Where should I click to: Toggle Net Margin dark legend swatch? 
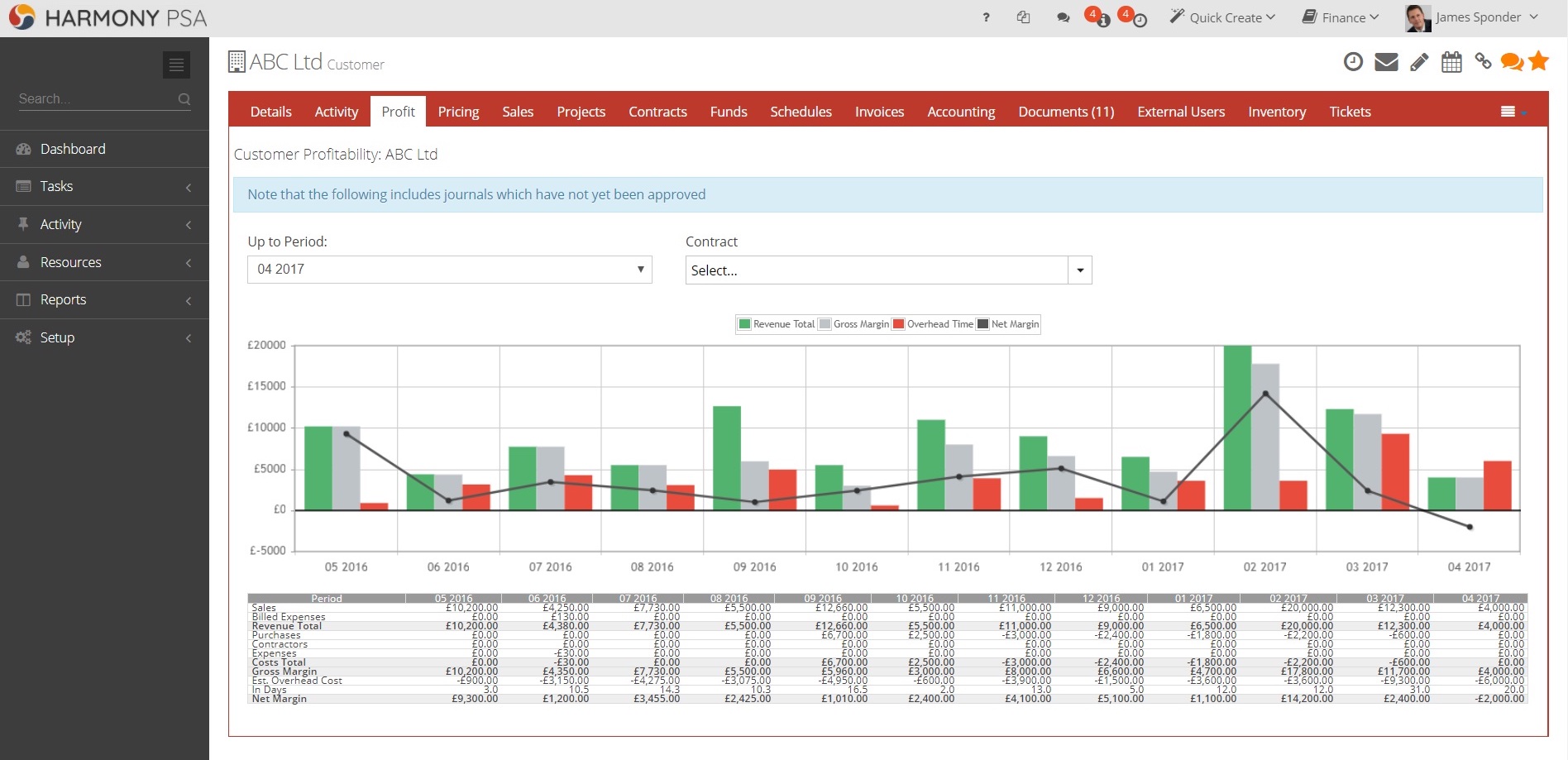982,324
